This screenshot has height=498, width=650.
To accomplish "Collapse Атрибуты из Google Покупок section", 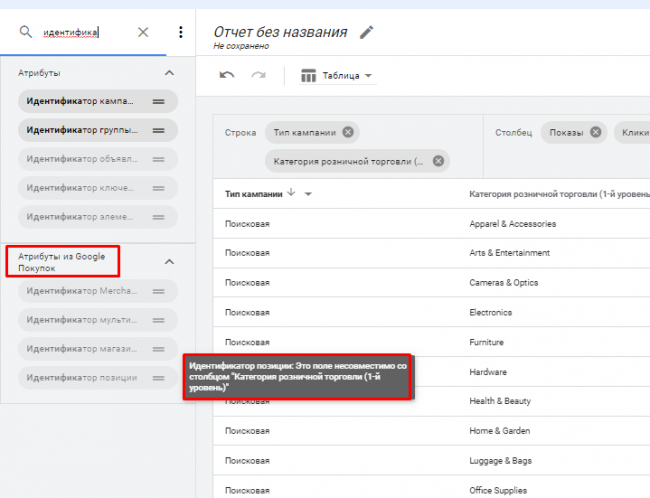I will [x=169, y=262].
